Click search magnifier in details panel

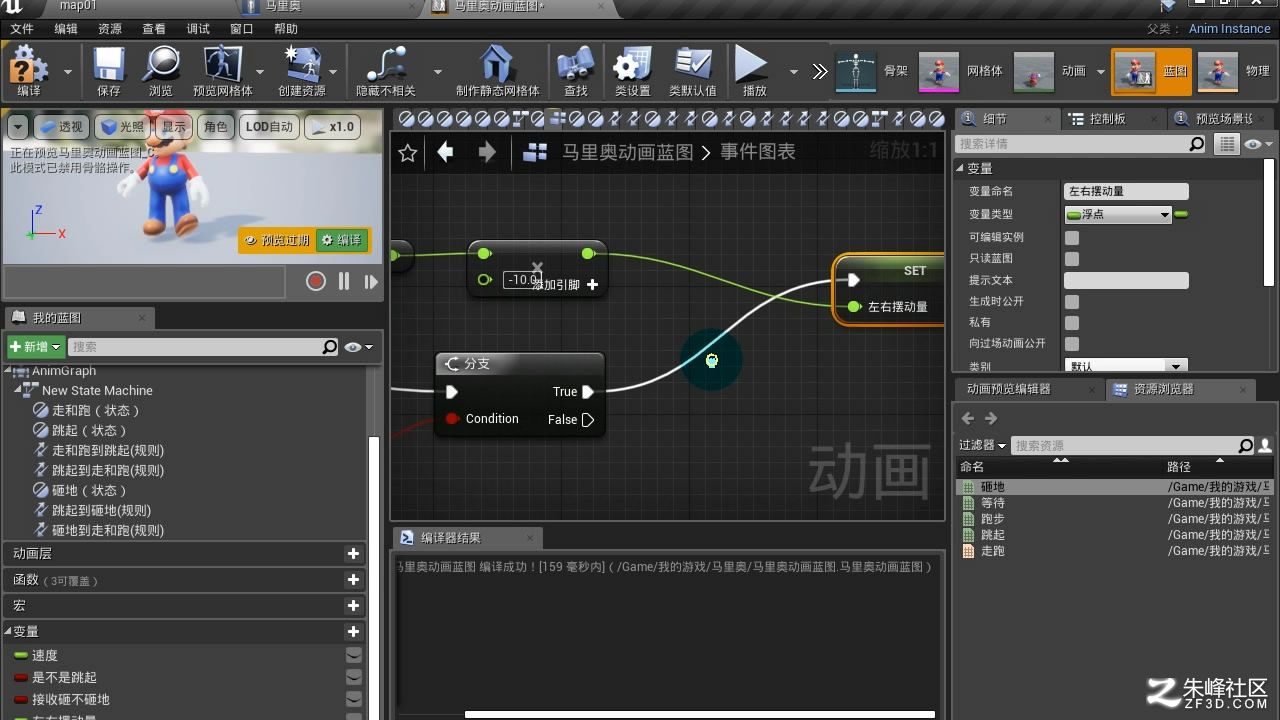(1197, 144)
